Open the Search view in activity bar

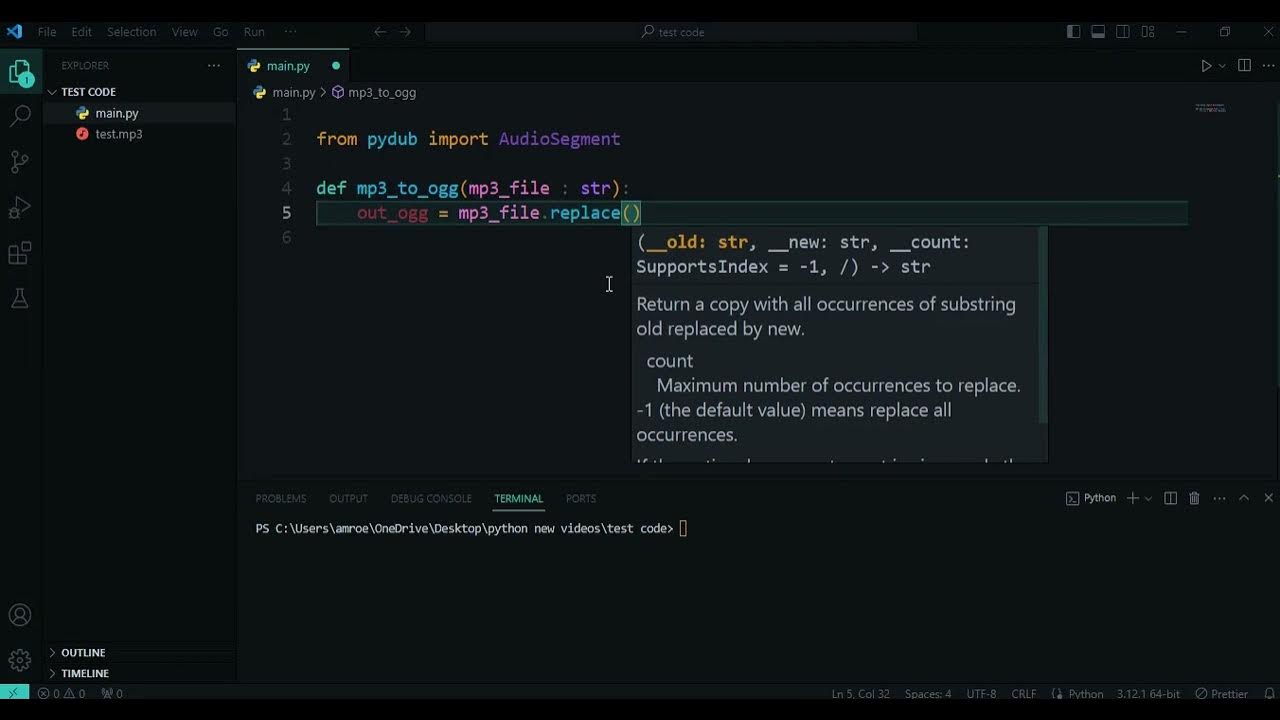pos(20,116)
